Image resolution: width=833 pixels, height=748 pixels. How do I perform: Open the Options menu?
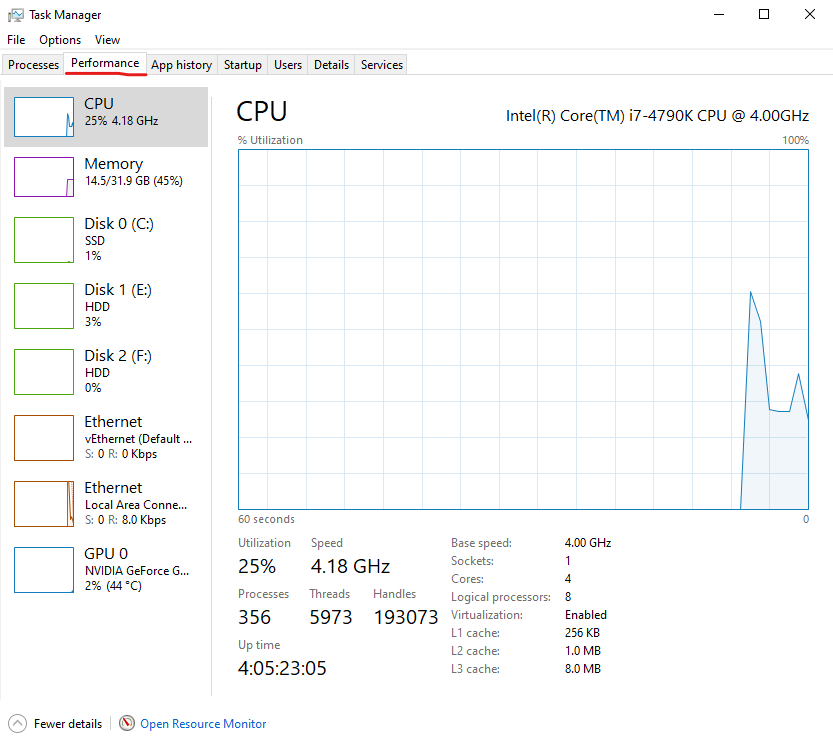tap(59, 40)
